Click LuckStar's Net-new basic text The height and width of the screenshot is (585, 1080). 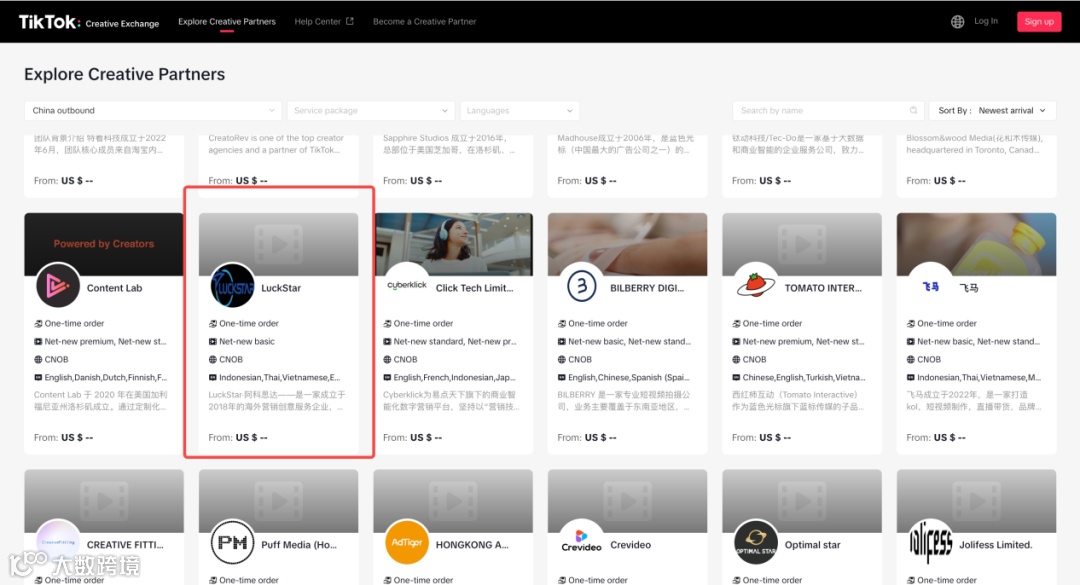[x=247, y=341]
